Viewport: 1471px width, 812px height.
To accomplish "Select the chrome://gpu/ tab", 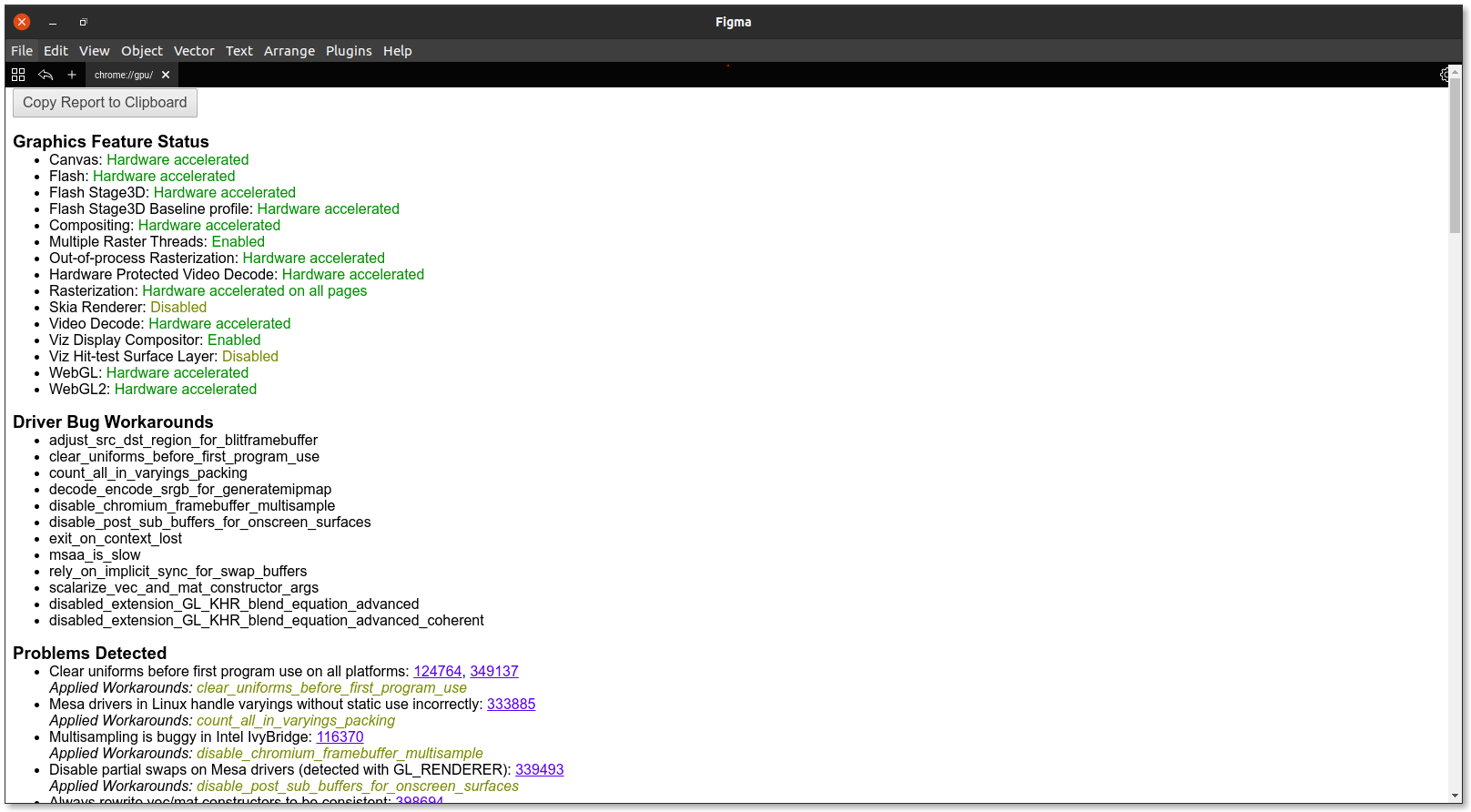I will tap(124, 75).
